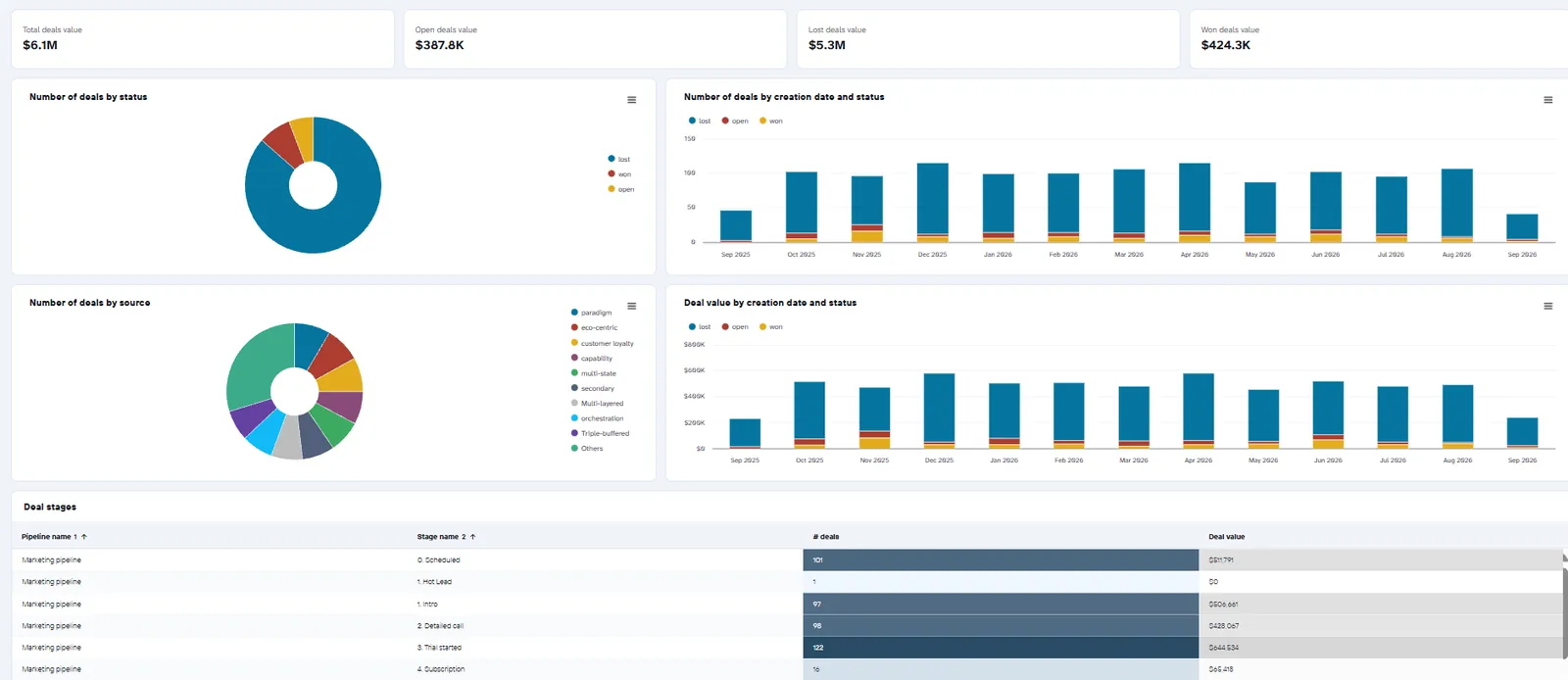Toggle 'won' series in Deal value by creation date

(771, 327)
